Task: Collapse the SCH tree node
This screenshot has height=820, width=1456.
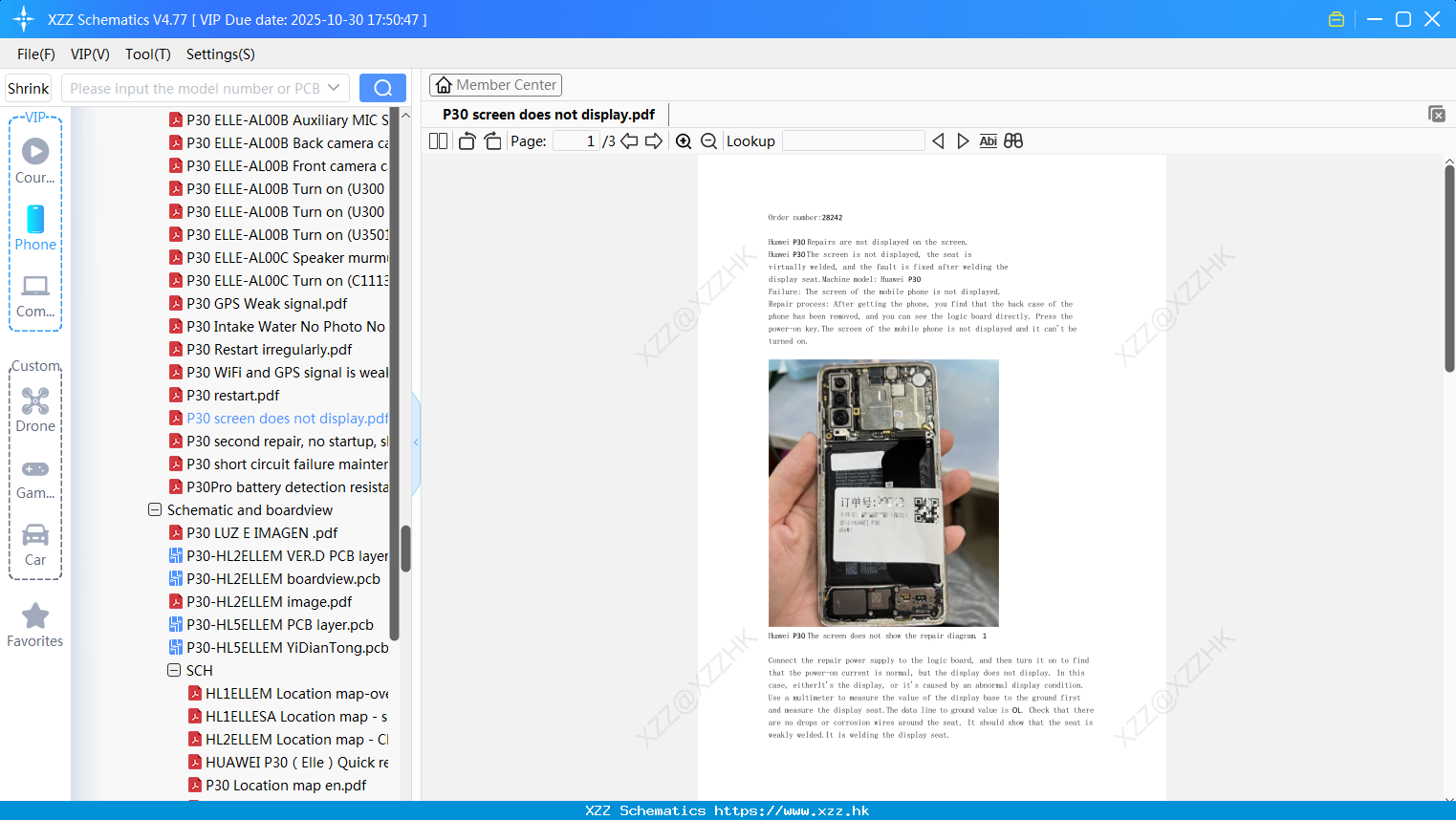Action: pyautogui.click(x=173, y=670)
